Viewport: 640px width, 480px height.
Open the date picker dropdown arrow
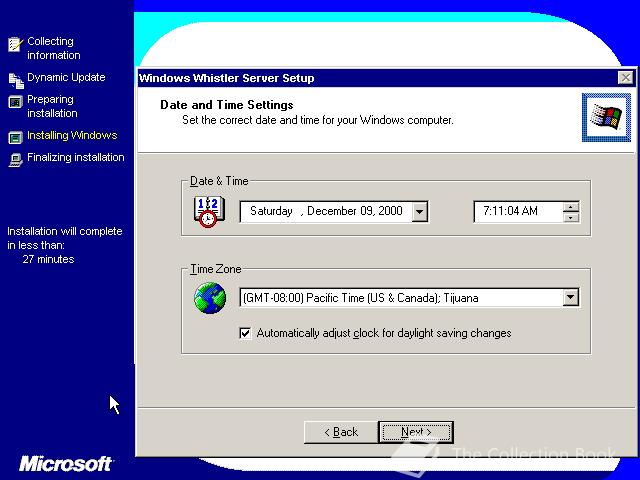coord(419,212)
